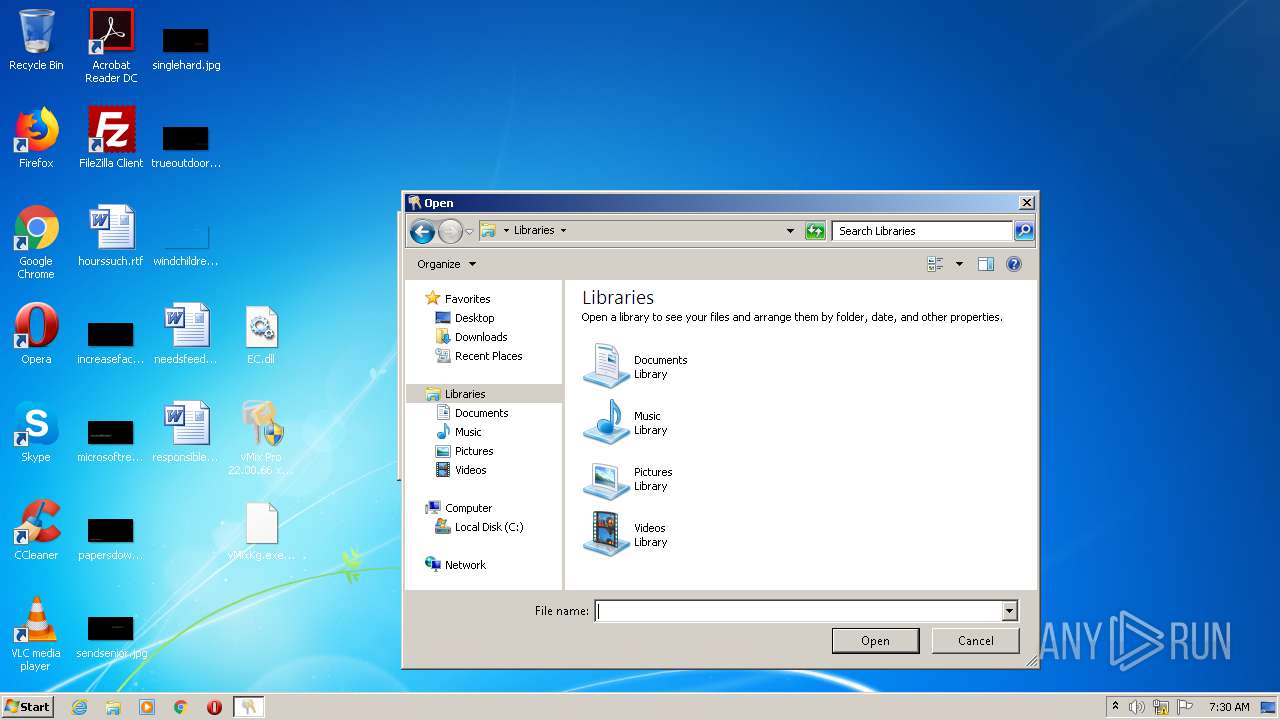Click the taskbar clock showing 7:30 AM

click(1229, 707)
